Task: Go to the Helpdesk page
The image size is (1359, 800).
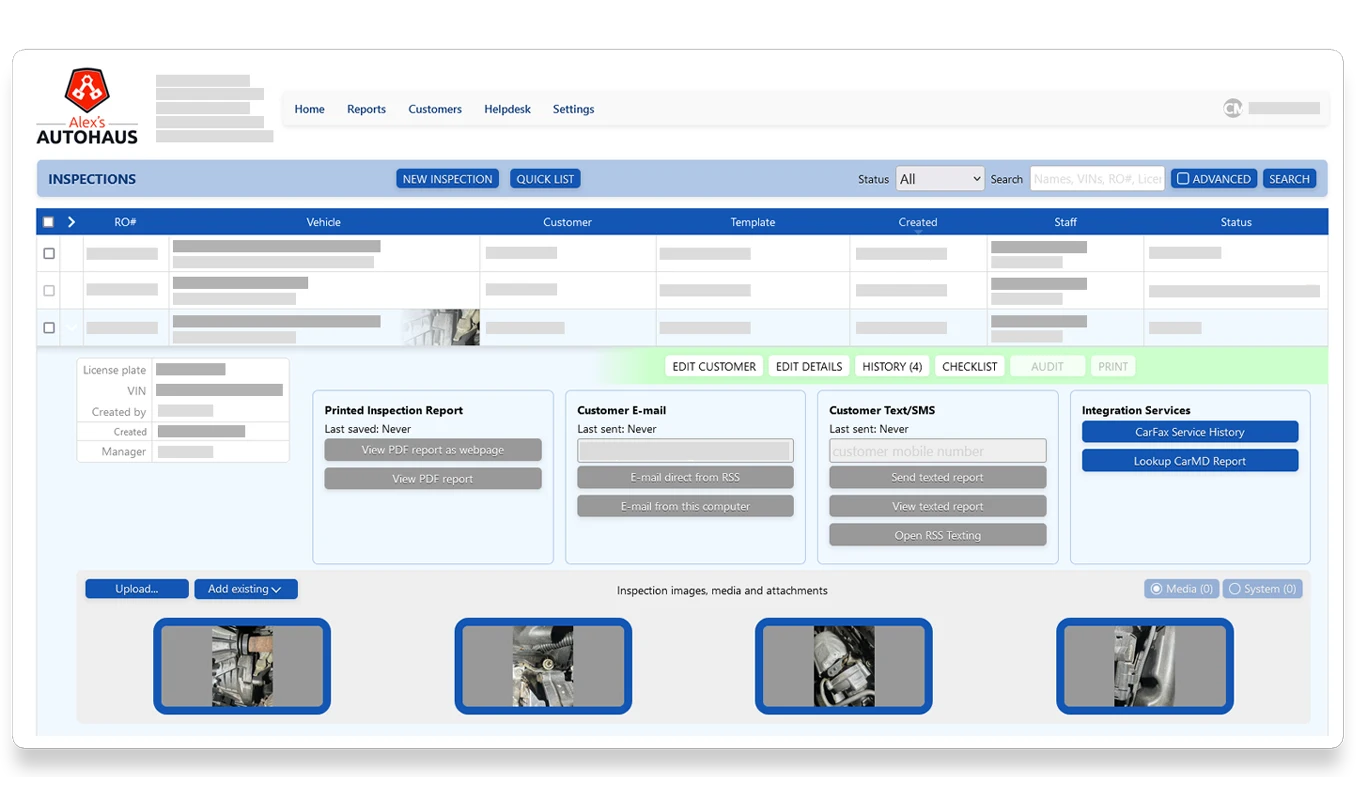Action: click(507, 108)
